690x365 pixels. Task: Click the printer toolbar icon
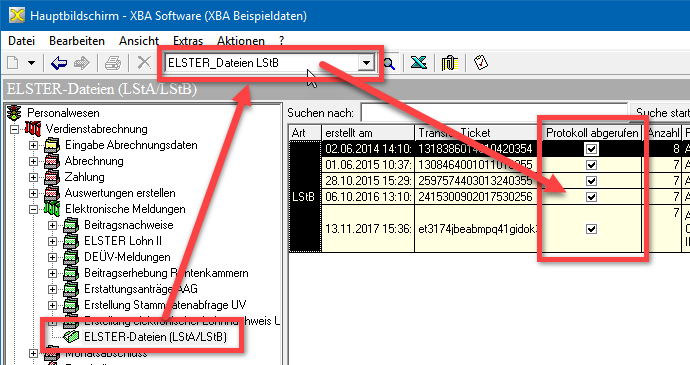pos(113,63)
